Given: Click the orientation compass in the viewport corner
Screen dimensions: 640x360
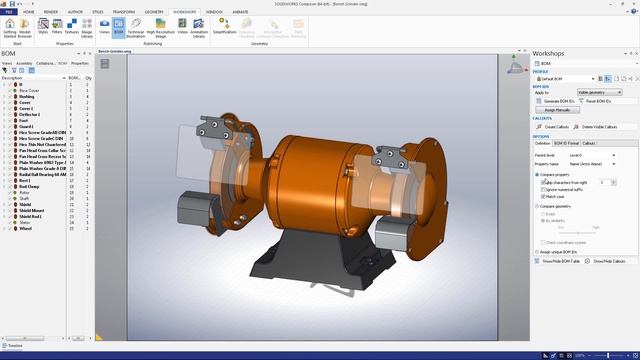Looking at the screenshot, I should tap(516, 65).
